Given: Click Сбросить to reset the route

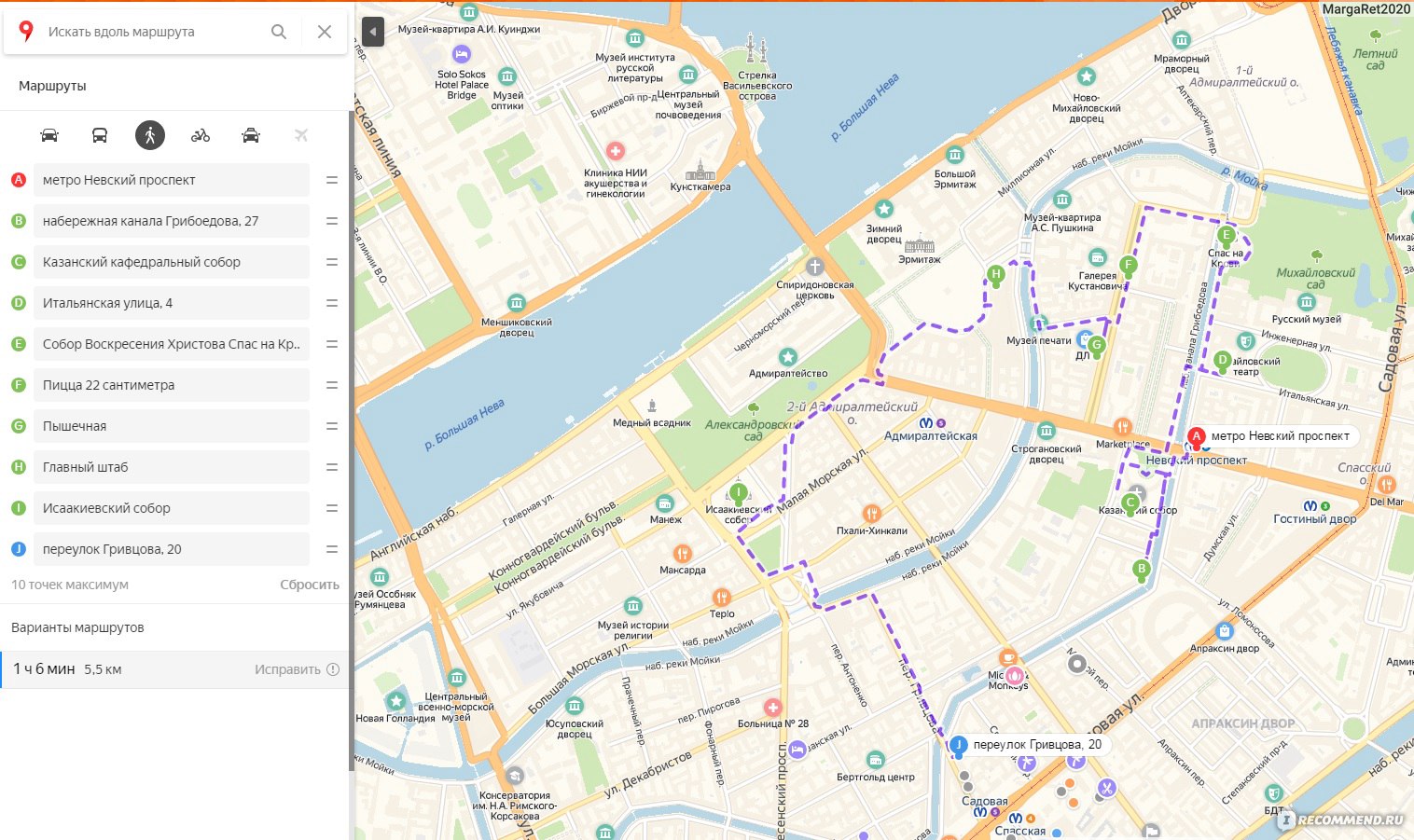Looking at the screenshot, I should click(x=310, y=585).
